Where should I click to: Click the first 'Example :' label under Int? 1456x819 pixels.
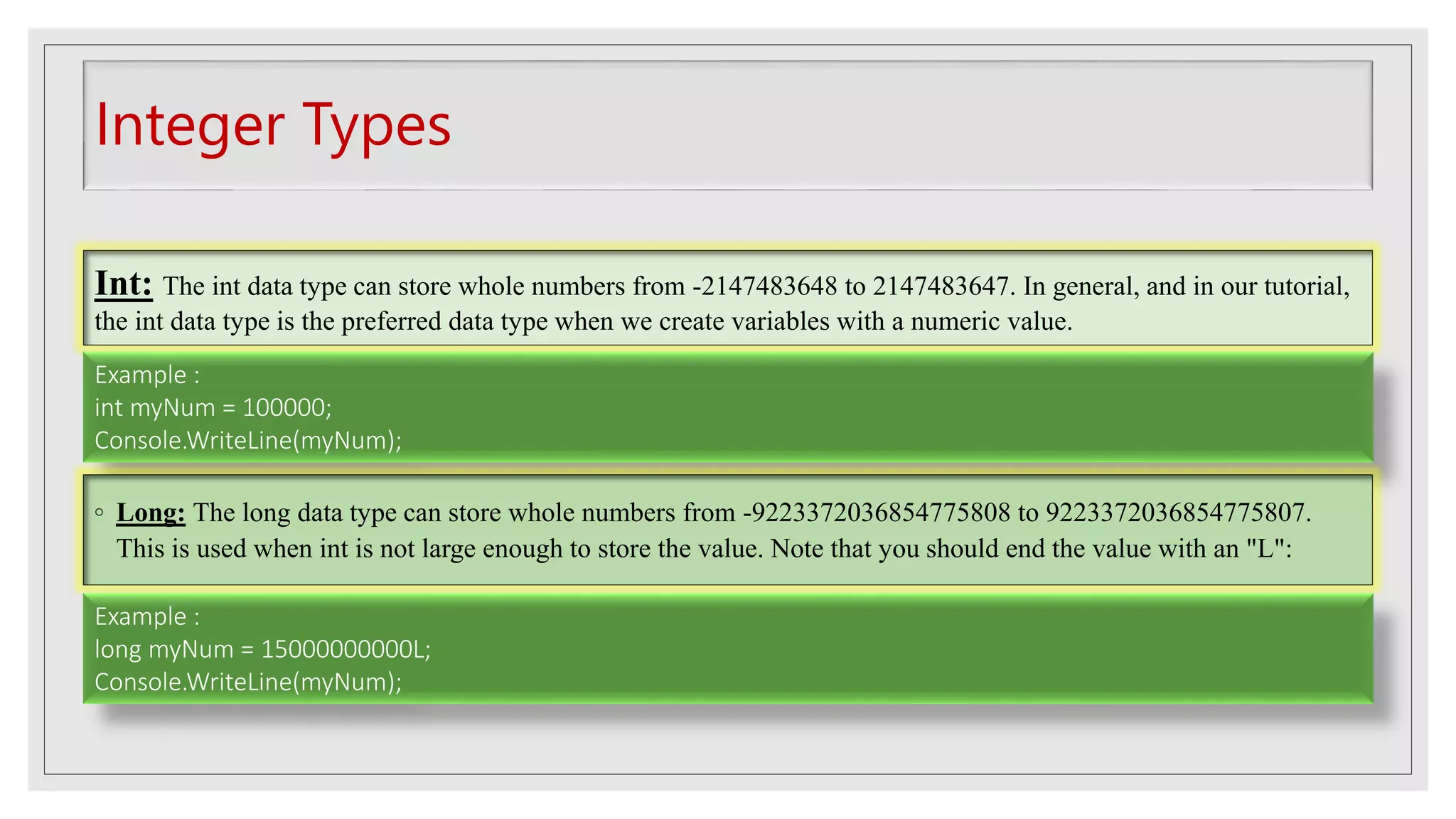[x=147, y=375]
